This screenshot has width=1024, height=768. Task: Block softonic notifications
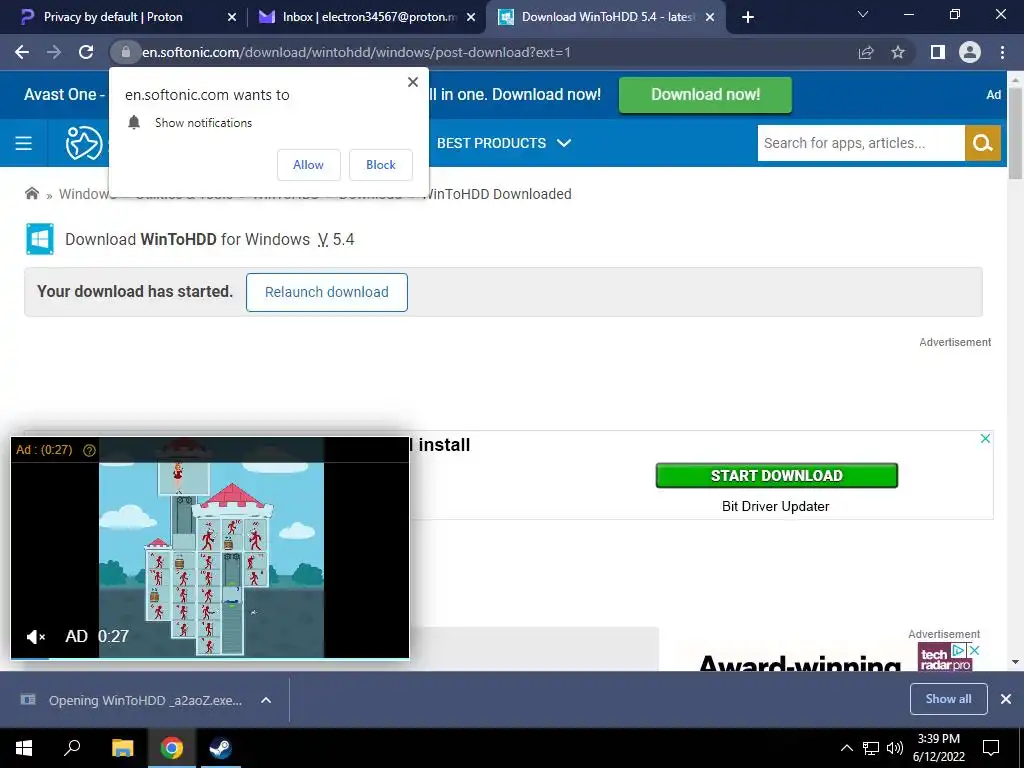pyautogui.click(x=381, y=165)
